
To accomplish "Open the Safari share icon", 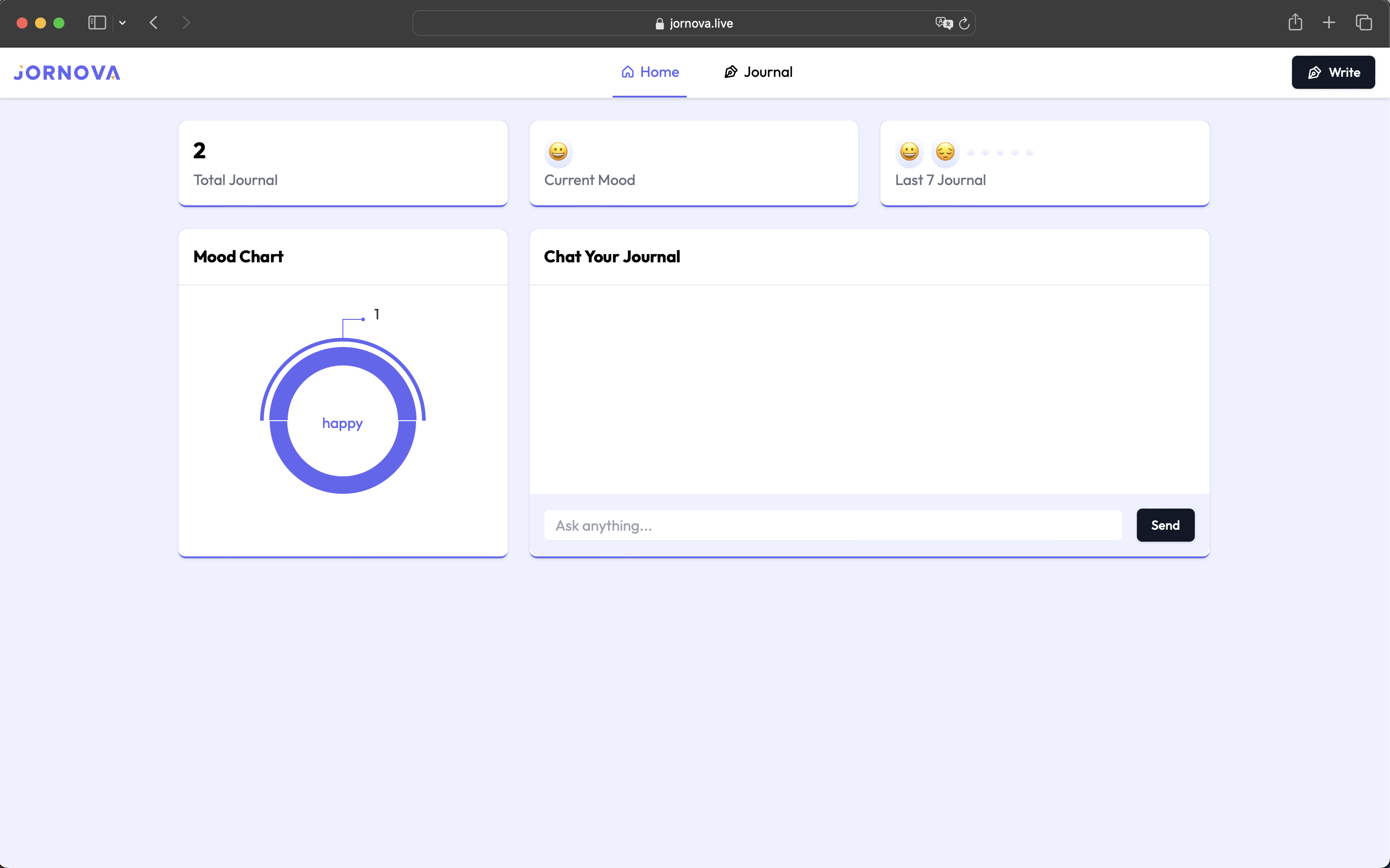I will (1295, 23).
